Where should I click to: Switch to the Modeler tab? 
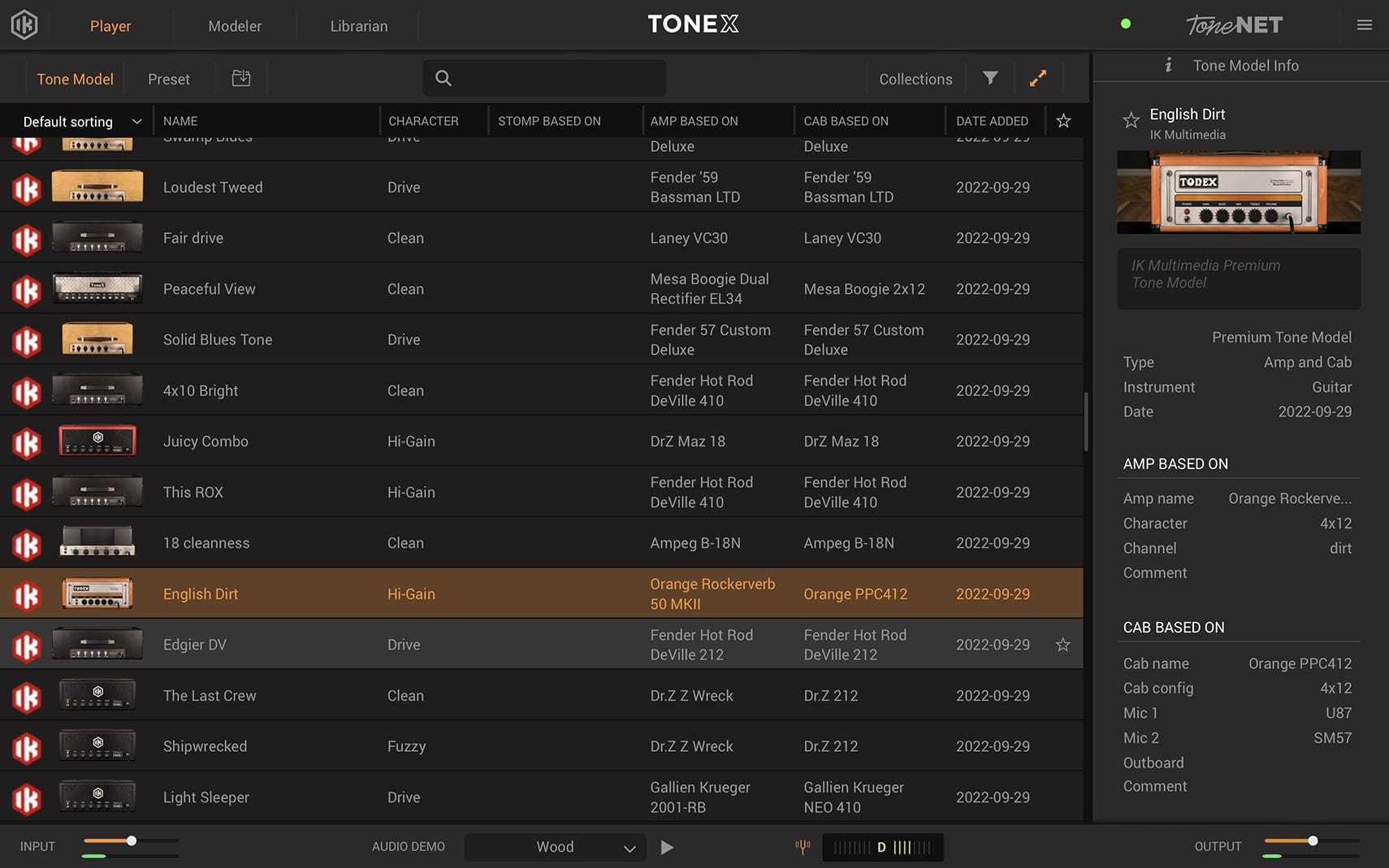point(235,25)
